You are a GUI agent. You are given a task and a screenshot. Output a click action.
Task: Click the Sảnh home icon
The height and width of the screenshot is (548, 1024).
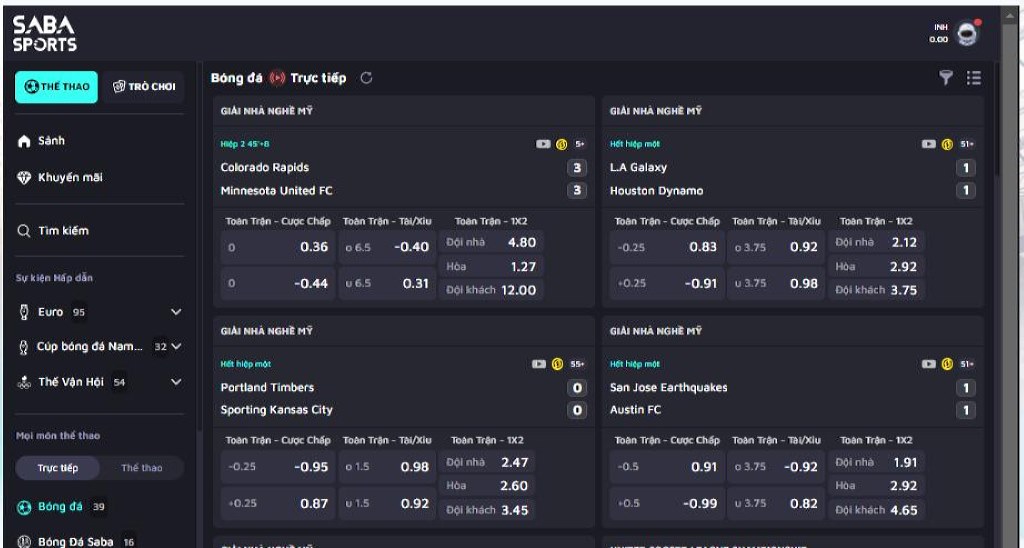click(25, 142)
